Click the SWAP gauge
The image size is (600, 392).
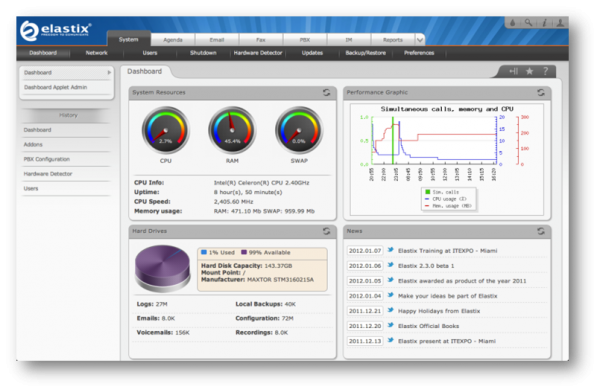pyautogui.click(x=299, y=130)
